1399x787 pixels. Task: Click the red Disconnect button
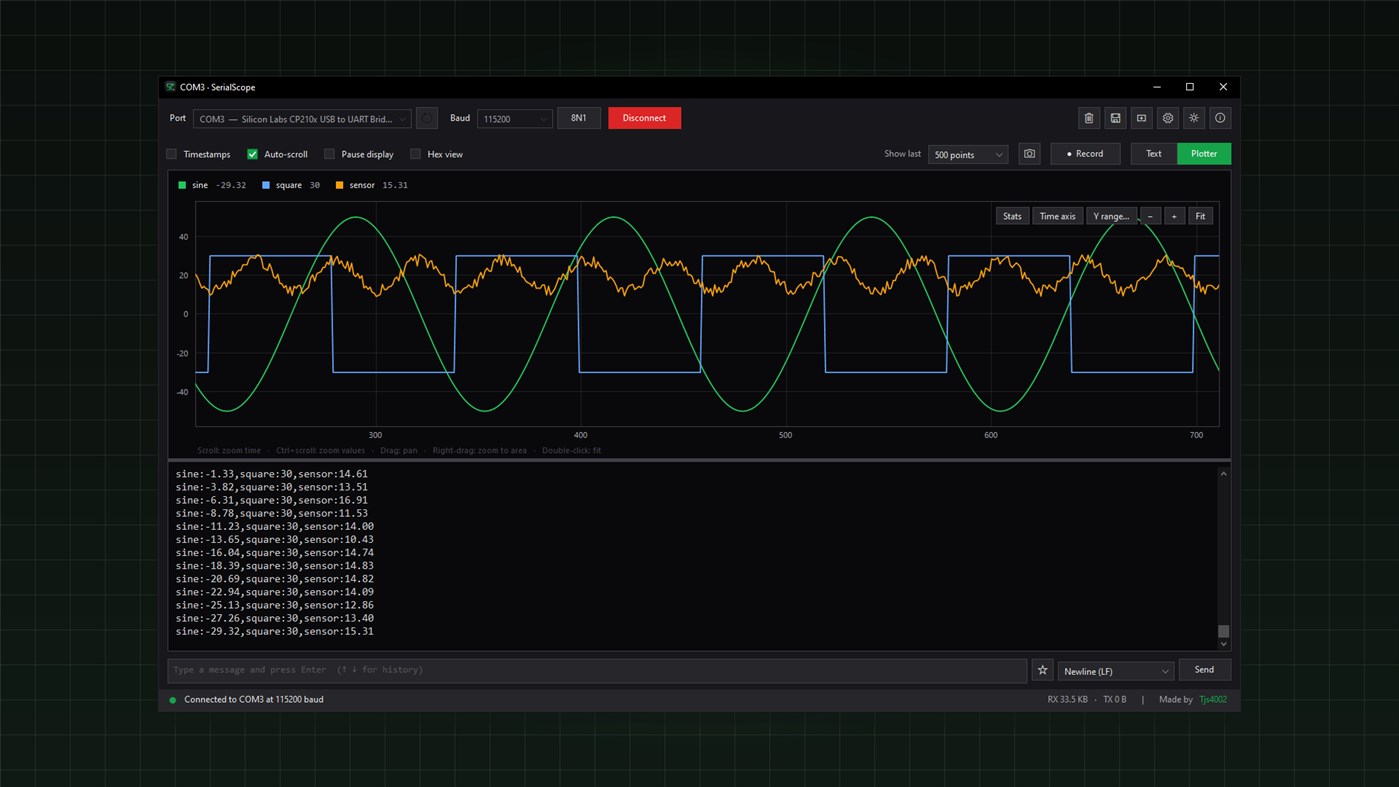pos(644,118)
